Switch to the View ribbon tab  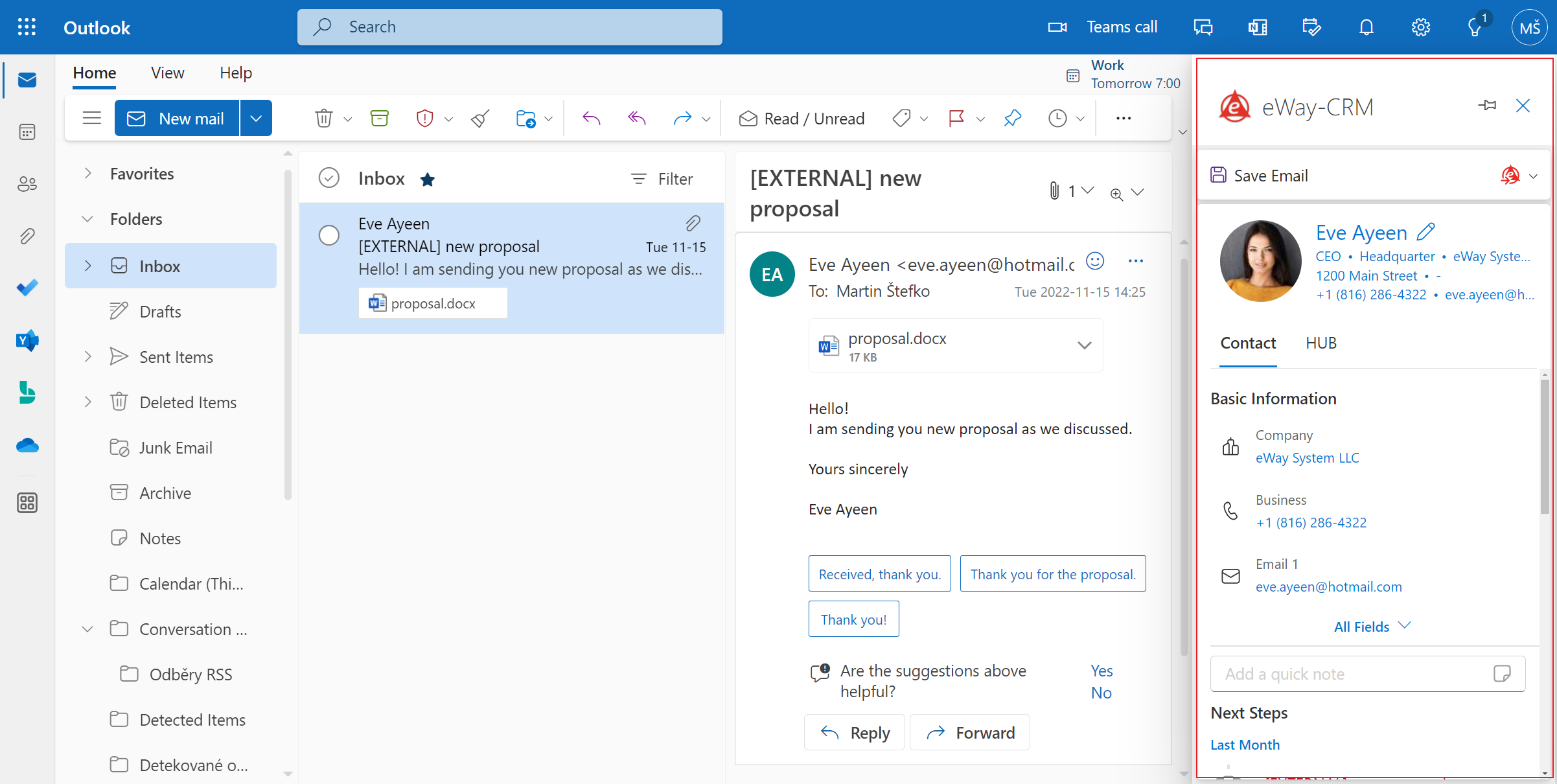[168, 73]
